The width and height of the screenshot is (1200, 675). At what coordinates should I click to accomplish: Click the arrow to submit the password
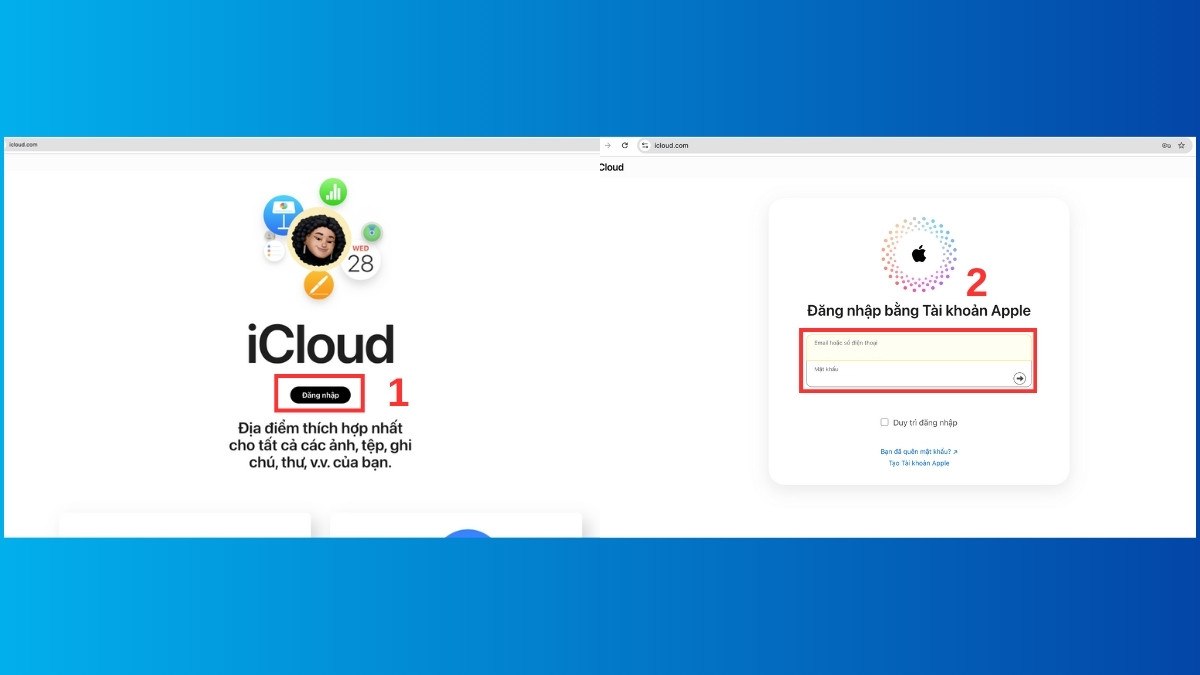1018,377
